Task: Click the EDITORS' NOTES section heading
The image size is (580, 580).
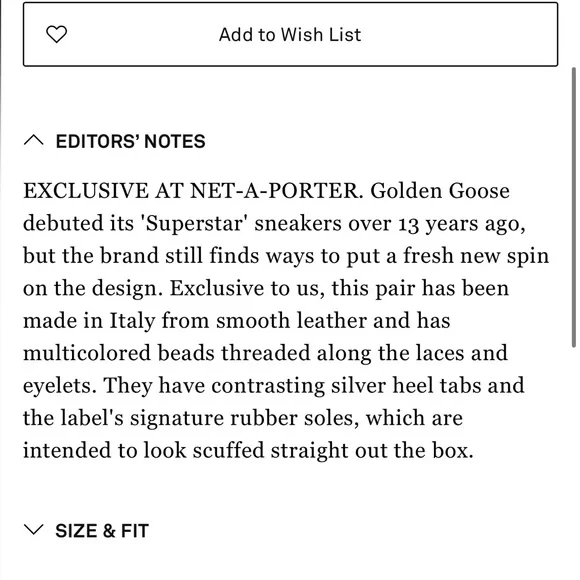Action: click(x=131, y=141)
